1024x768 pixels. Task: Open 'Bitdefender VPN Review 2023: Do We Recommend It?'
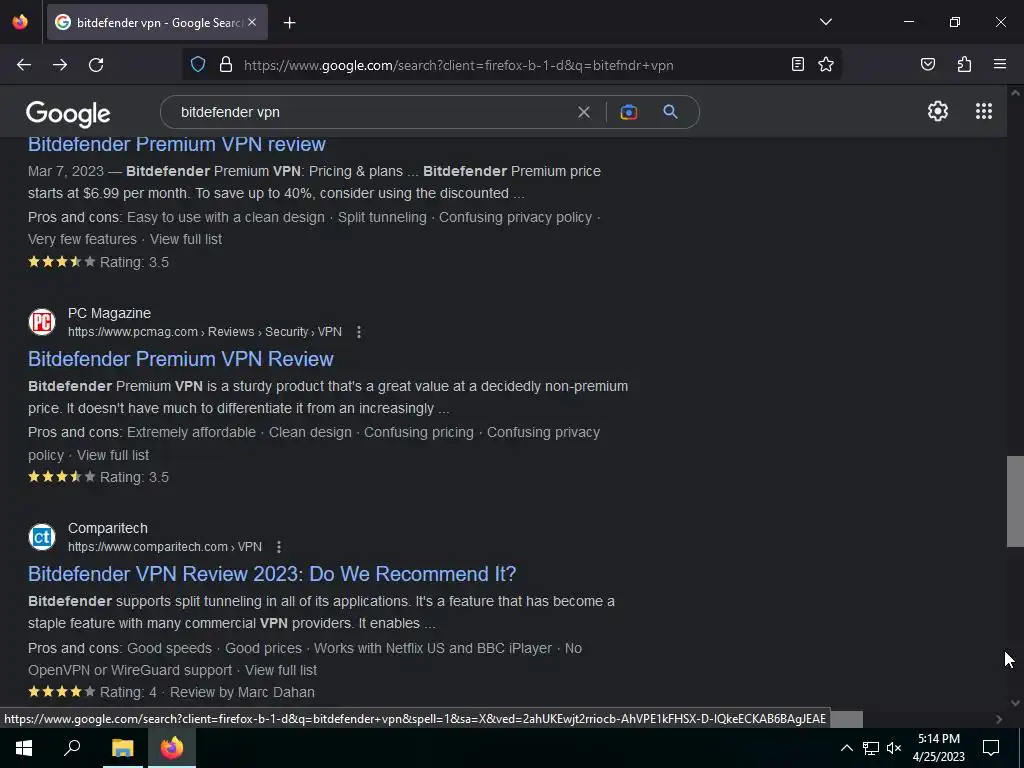tap(272, 573)
